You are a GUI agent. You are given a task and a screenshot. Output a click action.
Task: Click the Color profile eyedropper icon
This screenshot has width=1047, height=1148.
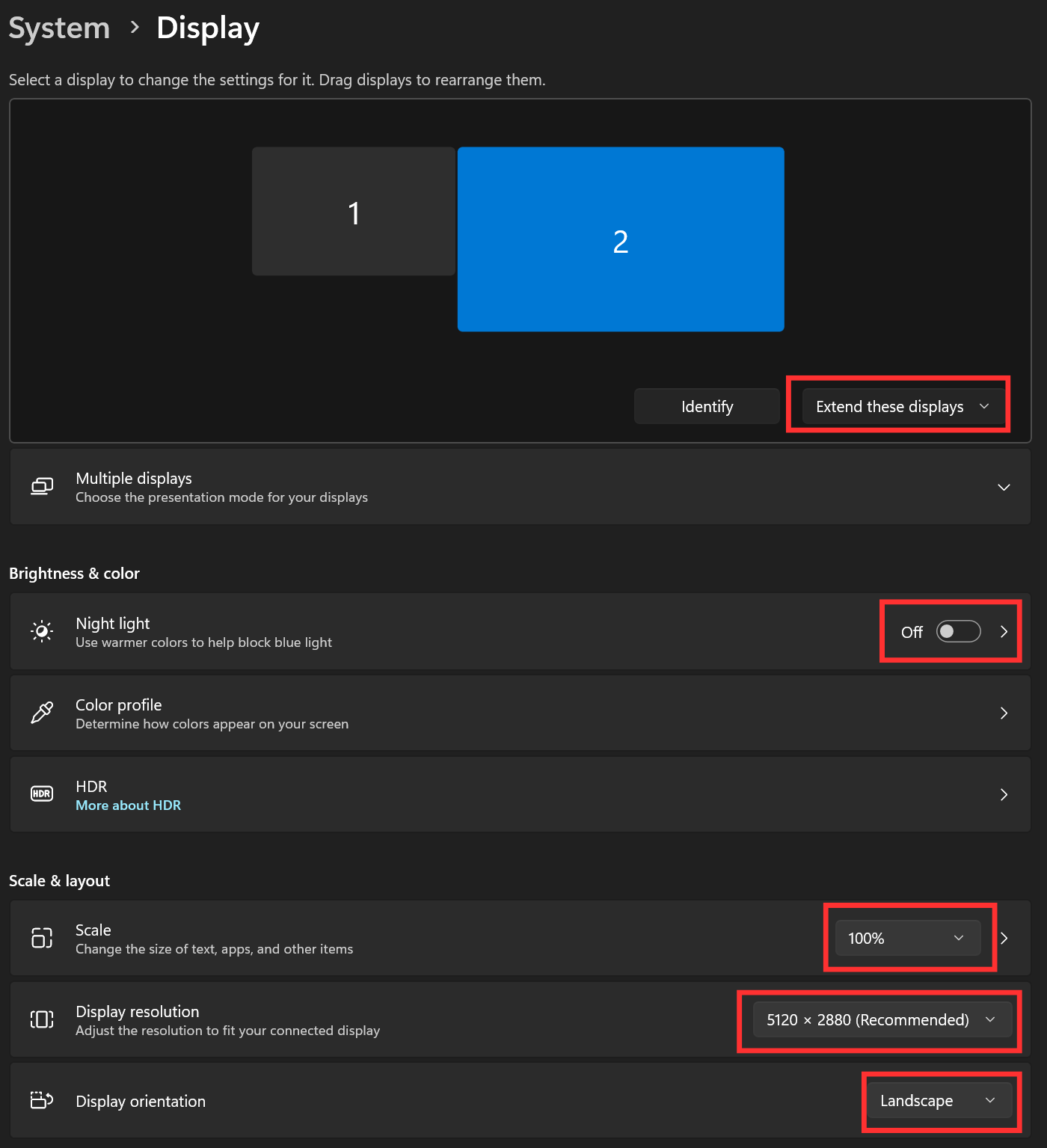(42, 713)
